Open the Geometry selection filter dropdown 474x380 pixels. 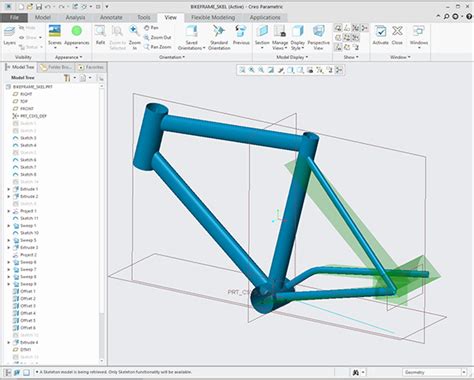coord(434,372)
